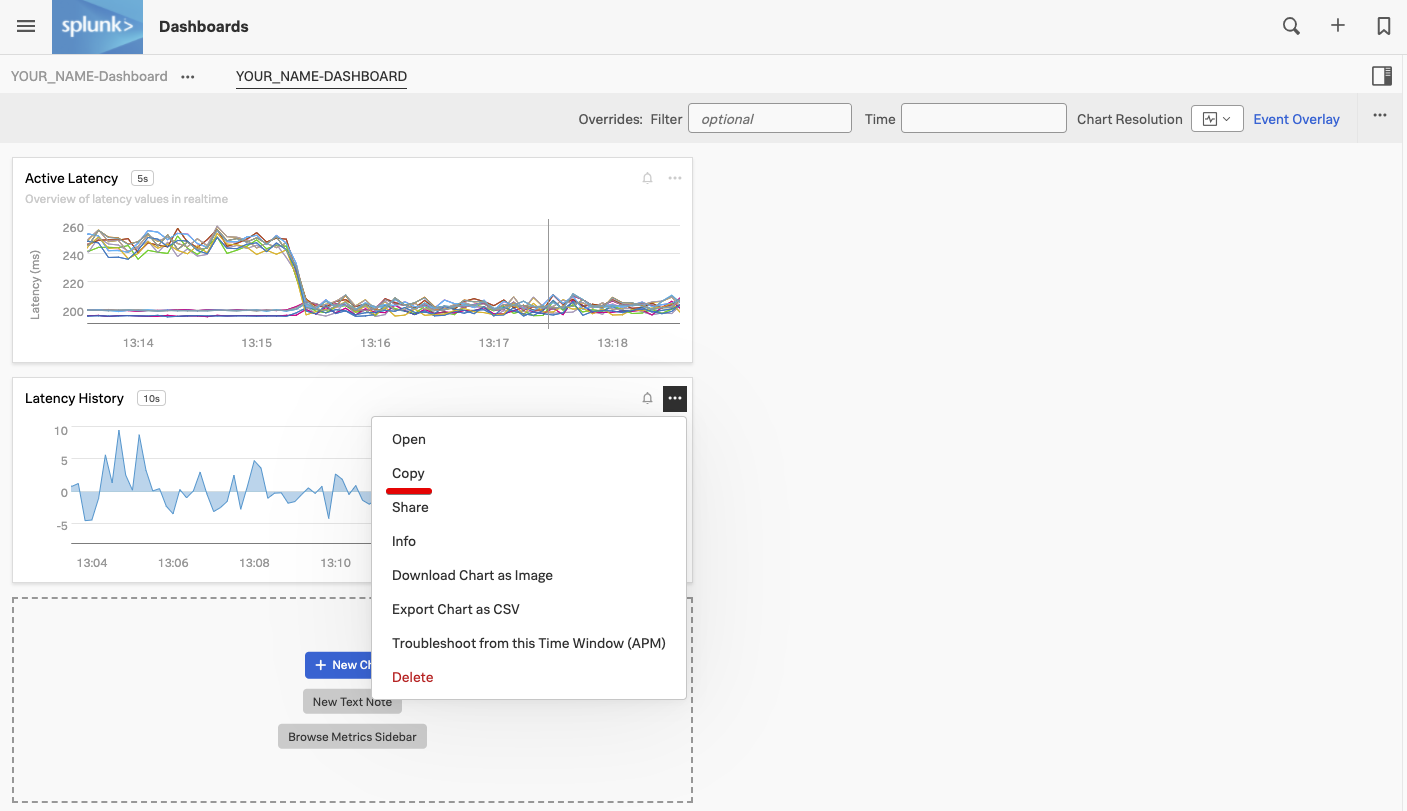This screenshot has width=1407, height=811.
Task: Click the Active Latency chart title
Action: coord(72,178)
